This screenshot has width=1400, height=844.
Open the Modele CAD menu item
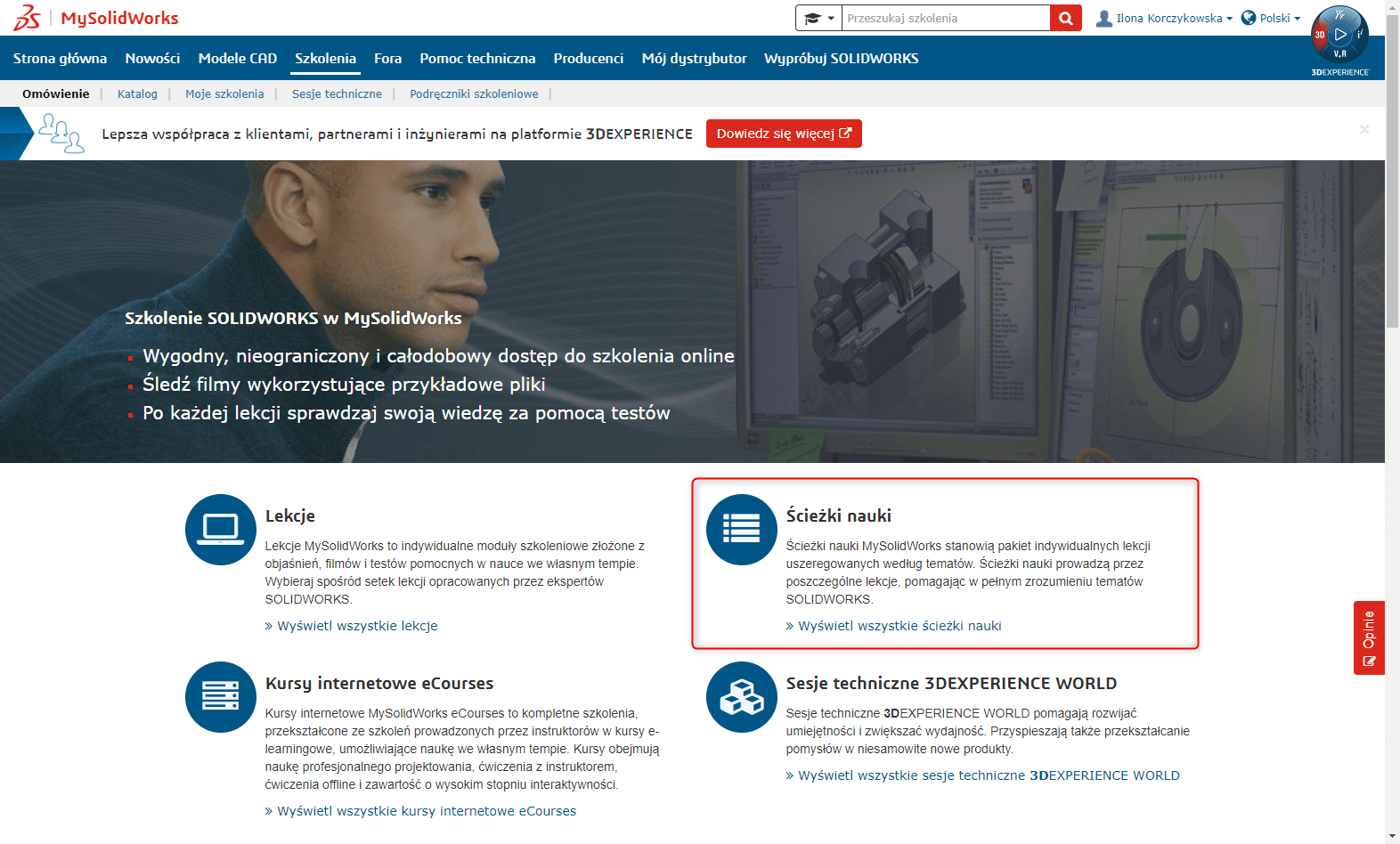[237, 59]
